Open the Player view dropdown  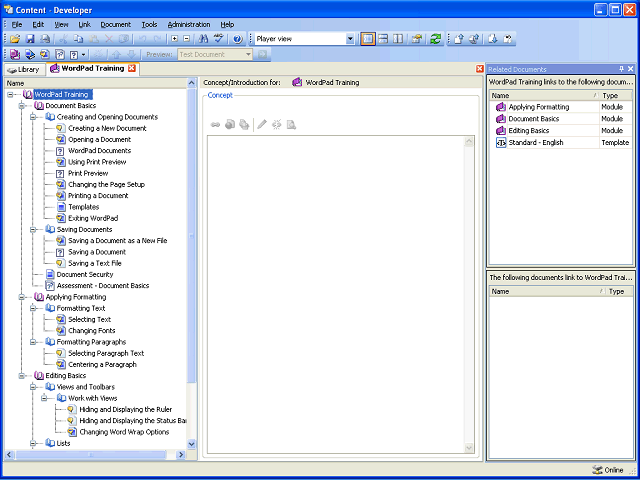click(350, 39)
